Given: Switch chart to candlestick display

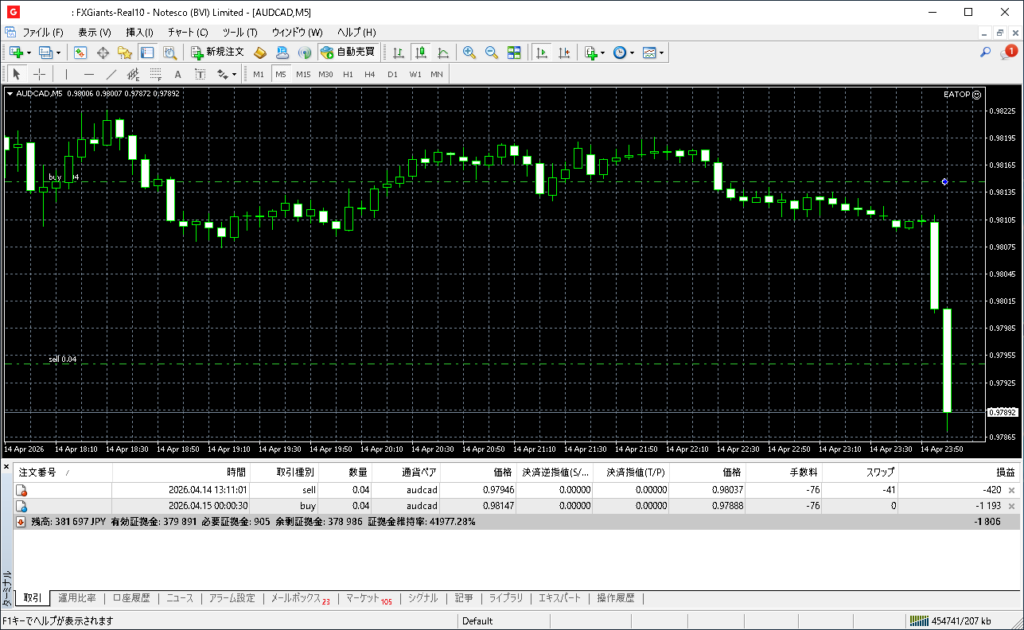Looking at the screenshot, I should click(420, 52).
